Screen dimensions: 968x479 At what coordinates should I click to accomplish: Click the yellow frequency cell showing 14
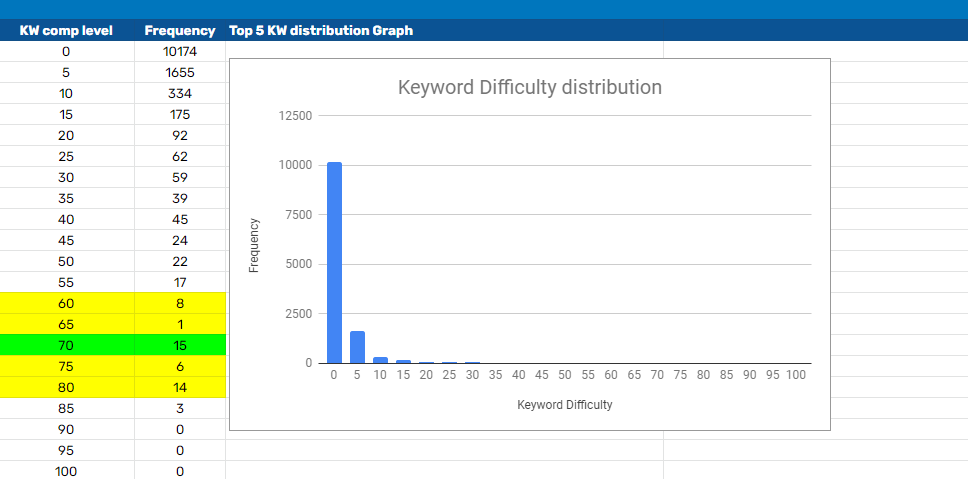pos(180,387)
